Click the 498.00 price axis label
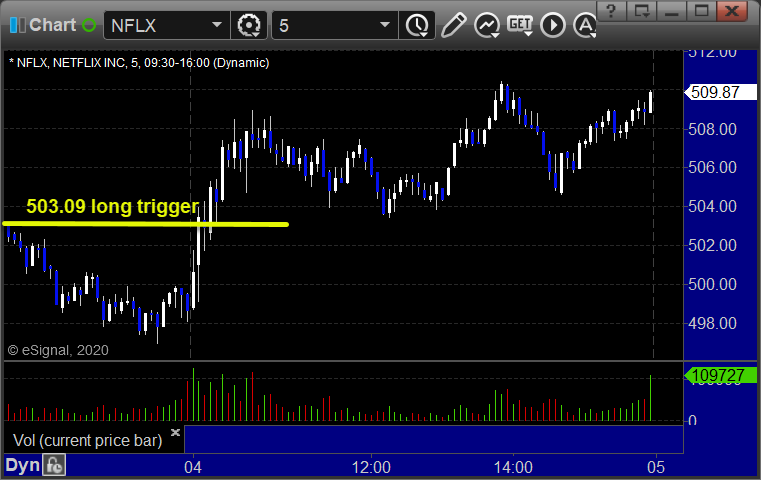This screenshot has width=761, height=480. pos(712,323)
